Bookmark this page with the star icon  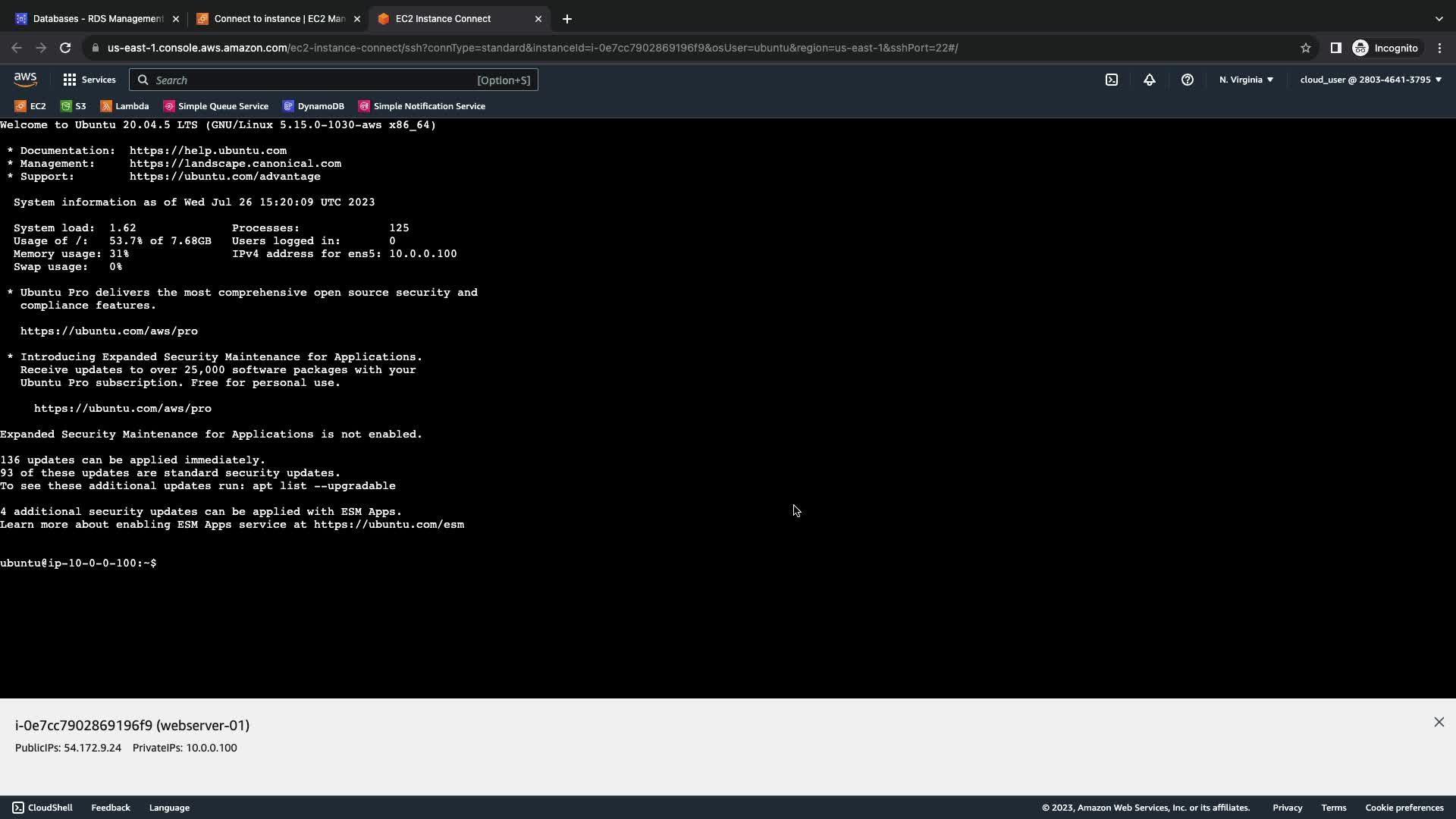(1305, 48)
